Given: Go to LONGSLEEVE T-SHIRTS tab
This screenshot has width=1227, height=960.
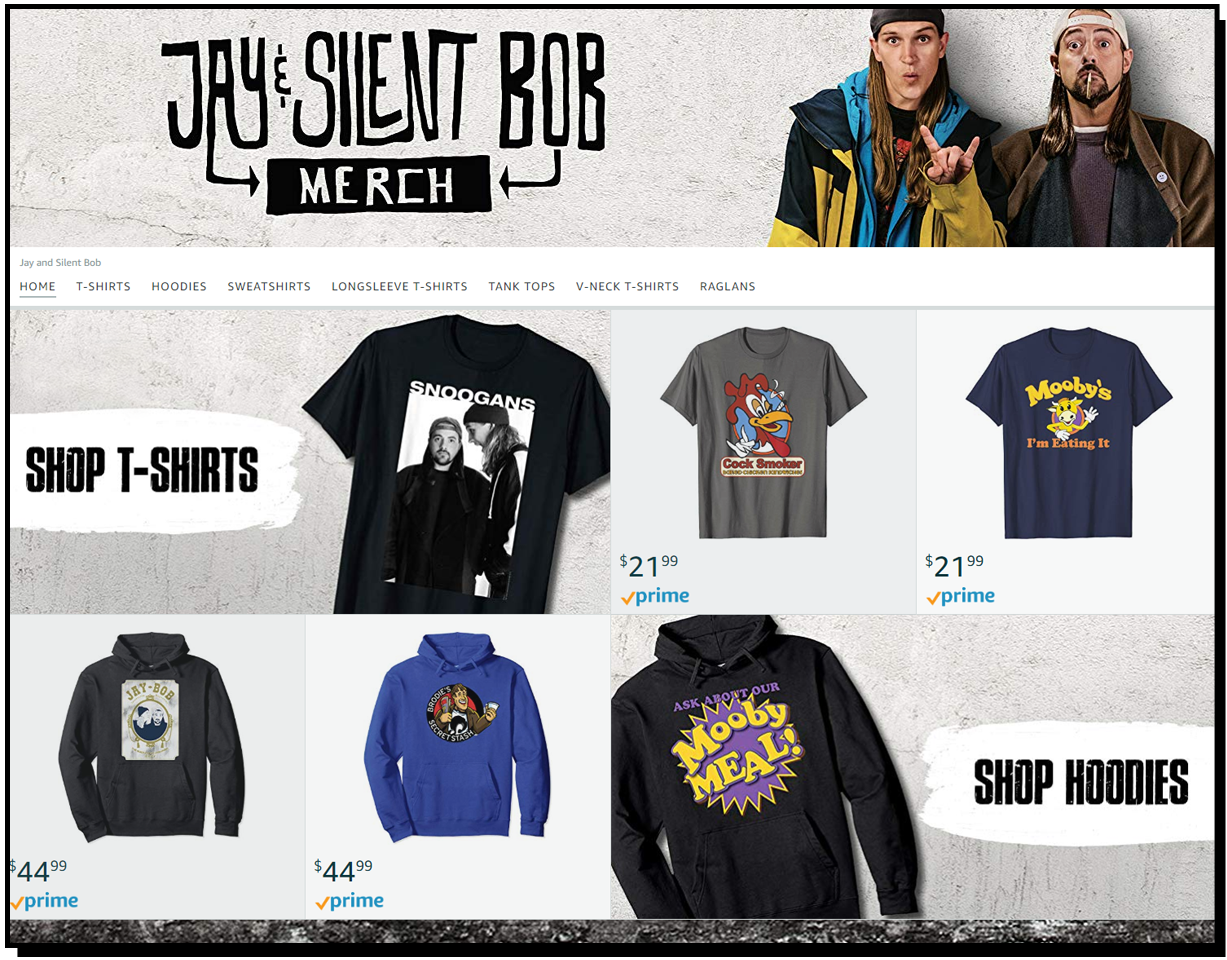Looking at the screenshot, I should (400, 286).
